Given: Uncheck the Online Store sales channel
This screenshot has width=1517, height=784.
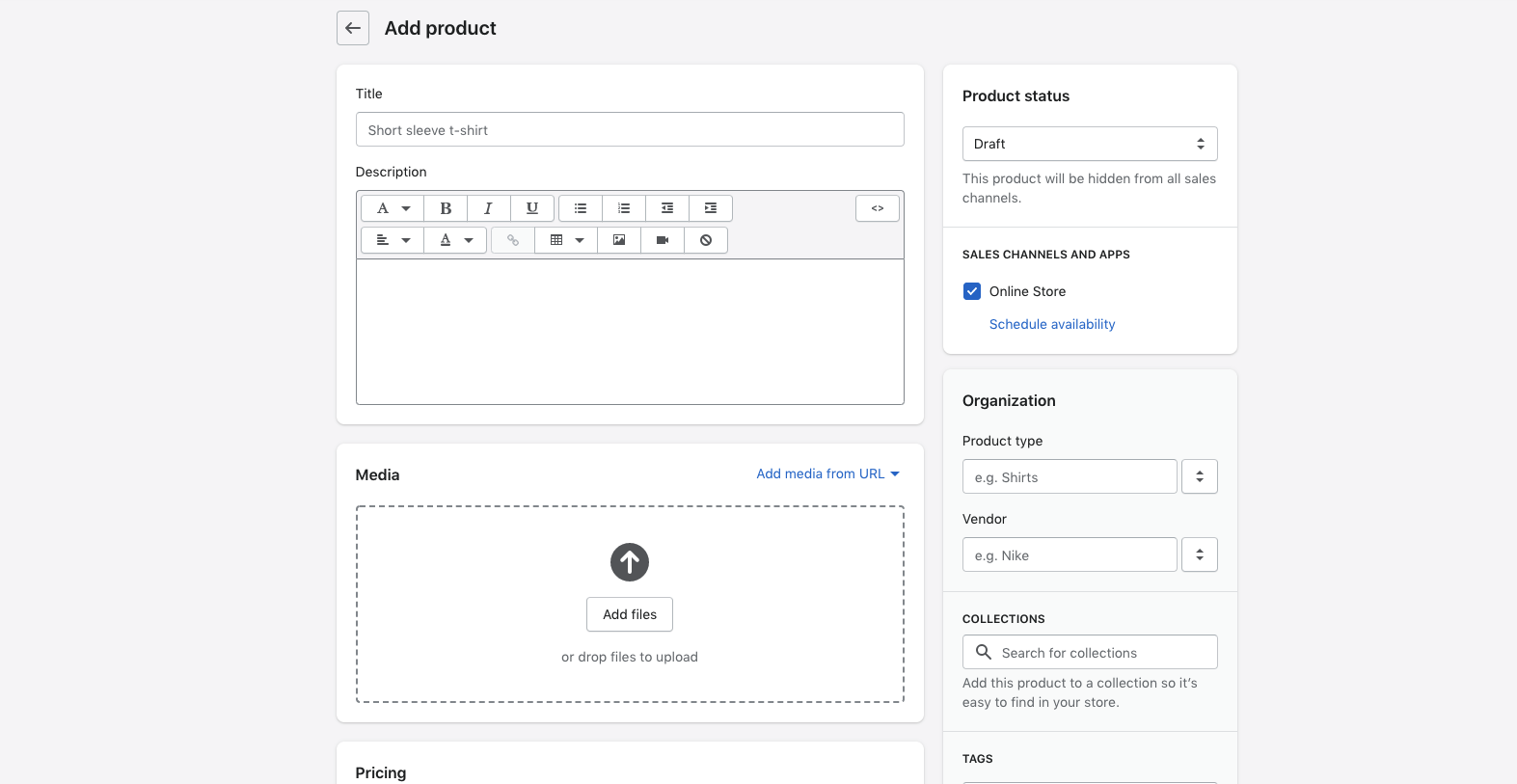Looking at the screenshot, I should 972,291.
